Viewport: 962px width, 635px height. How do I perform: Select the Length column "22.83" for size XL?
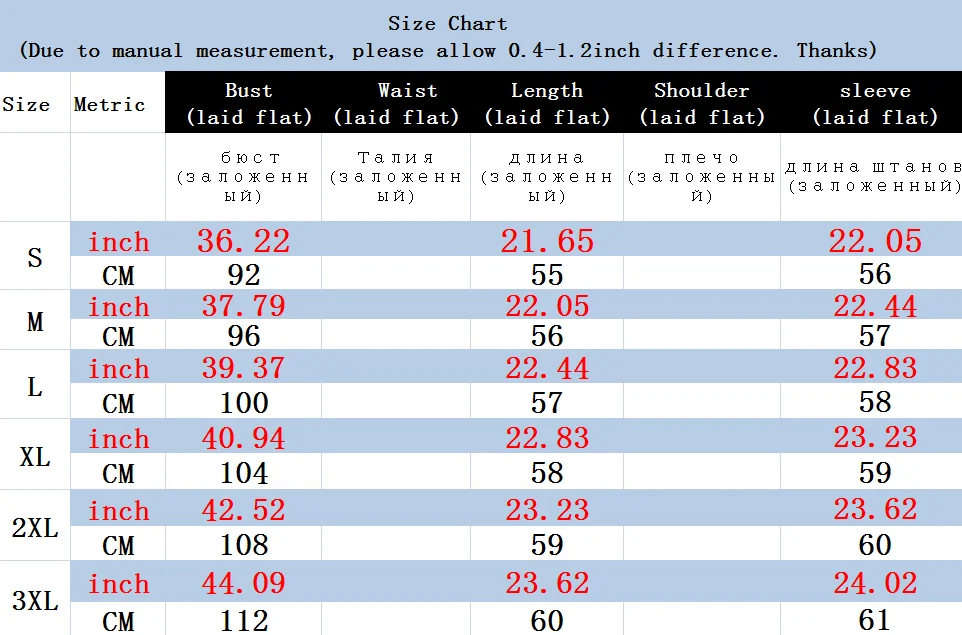[x=547, y=438]
